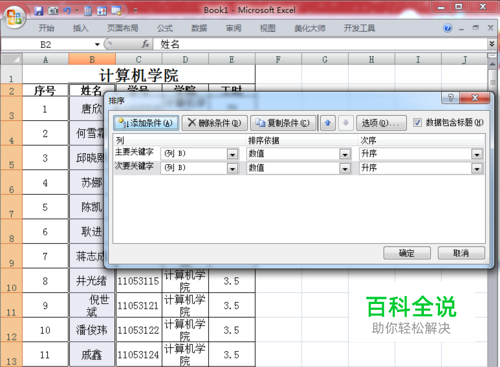This screenshot has width=500, height=367.
Task: Click the Name Box showing B2
Action: click(46, 44)
